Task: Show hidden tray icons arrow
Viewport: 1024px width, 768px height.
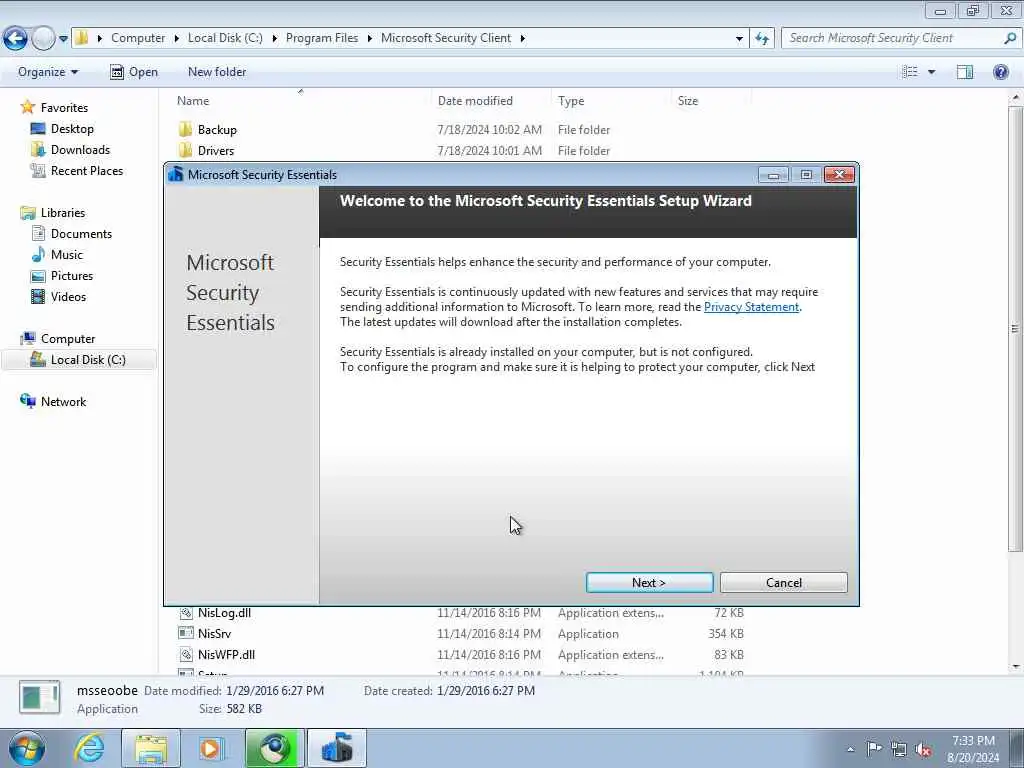Action: click(x=850, y=749)
